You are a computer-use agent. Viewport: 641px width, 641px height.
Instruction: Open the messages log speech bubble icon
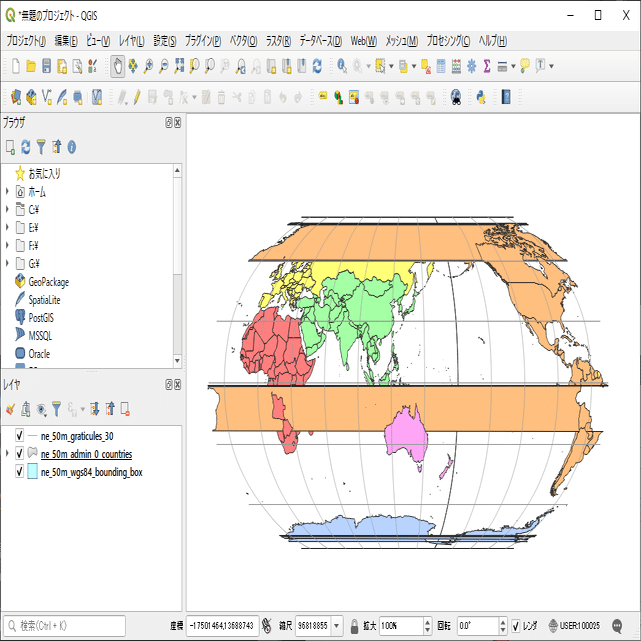(617, 625)
